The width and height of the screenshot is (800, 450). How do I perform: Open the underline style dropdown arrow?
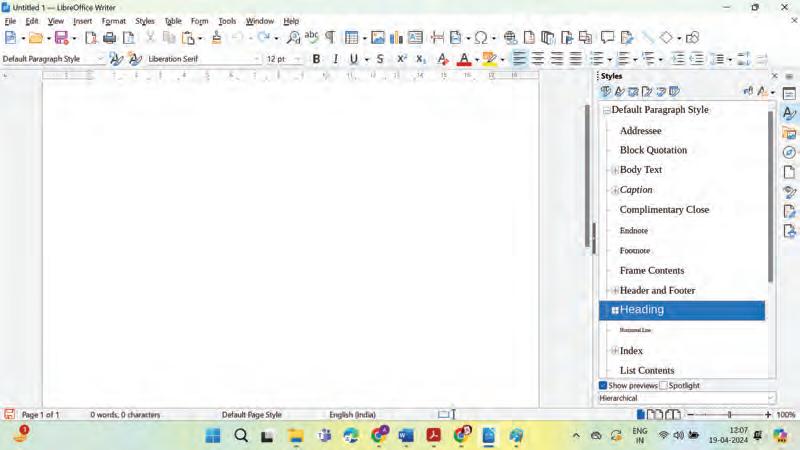point(367,60)
